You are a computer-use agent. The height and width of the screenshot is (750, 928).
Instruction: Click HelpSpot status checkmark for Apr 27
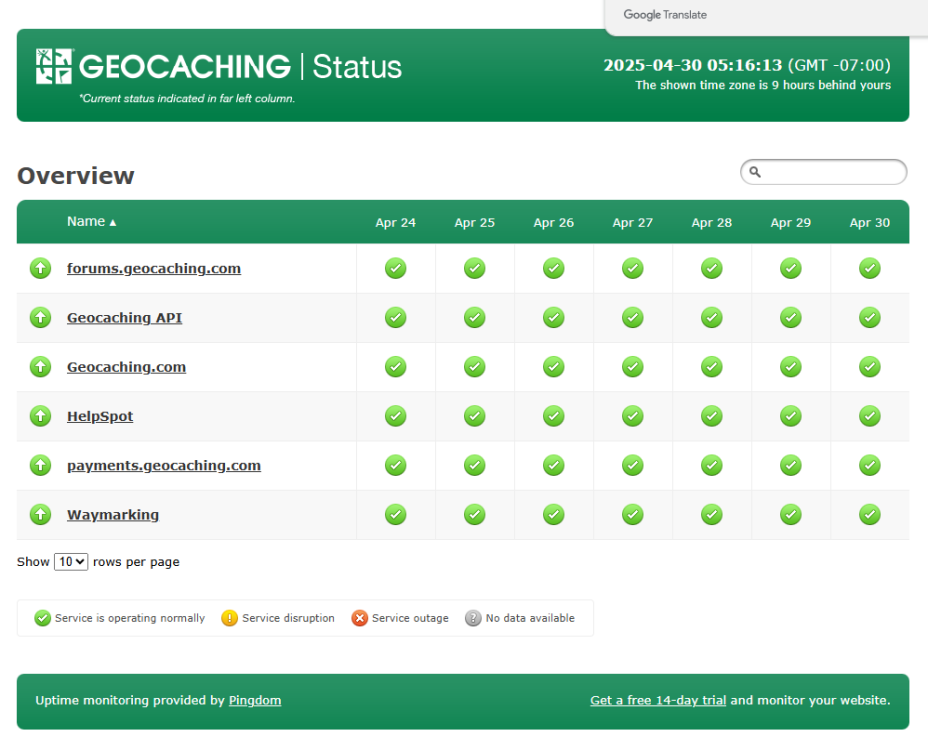click(632, 416)
